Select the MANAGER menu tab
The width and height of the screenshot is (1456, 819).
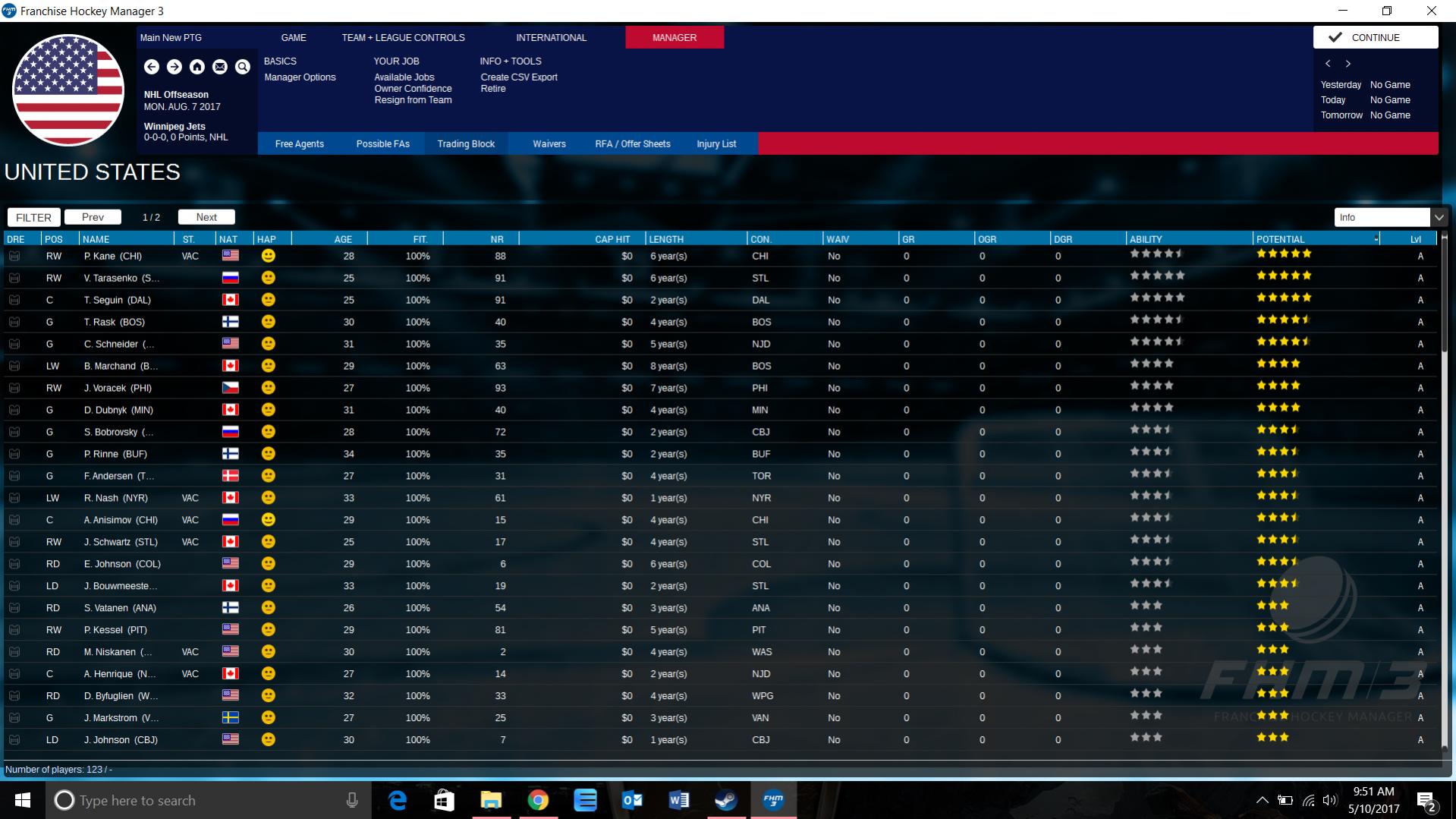[675, 37]
